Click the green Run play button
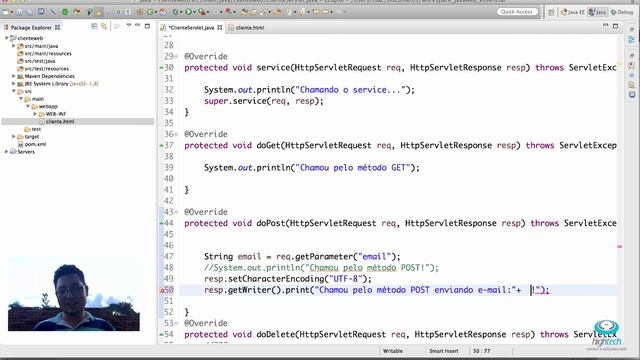Screen dimensions: 640x360 (x=188, y=12)
